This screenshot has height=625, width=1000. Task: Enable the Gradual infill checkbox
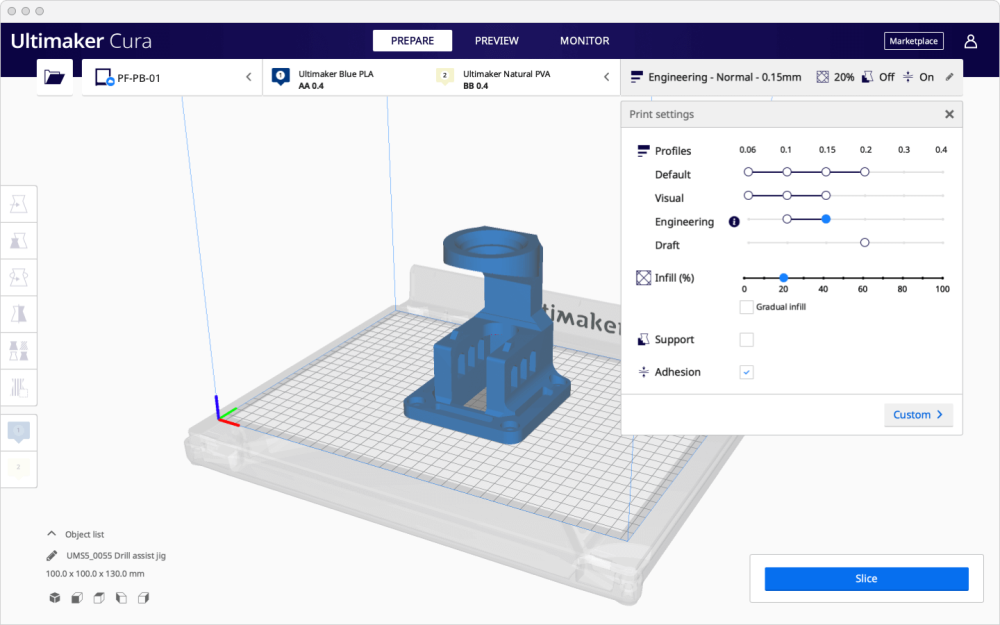click(x=746, y=307)
